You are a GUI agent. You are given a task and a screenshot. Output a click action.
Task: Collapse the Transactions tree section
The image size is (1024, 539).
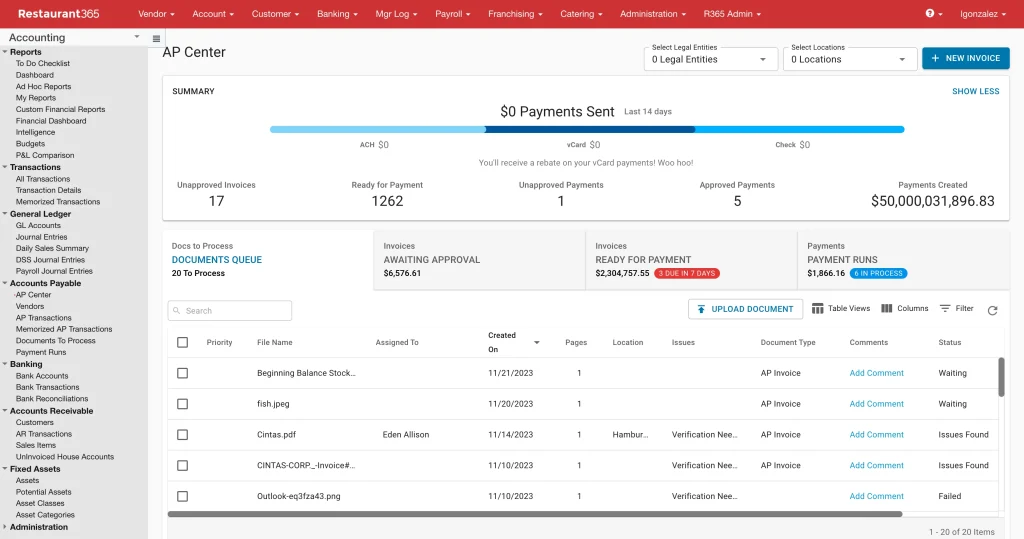click(5, 167)
